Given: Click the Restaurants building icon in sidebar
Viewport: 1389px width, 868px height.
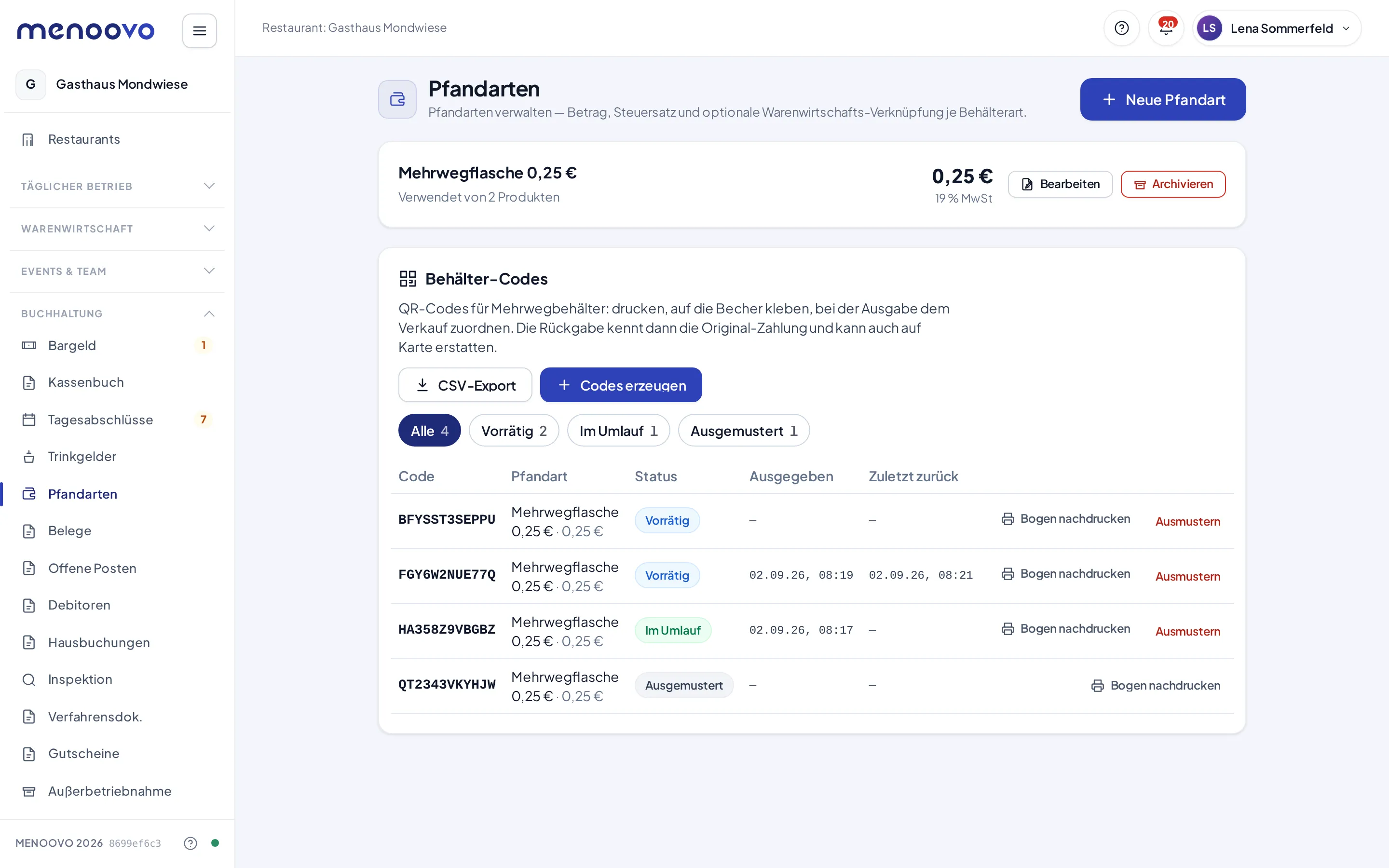Looking at the screenshot, I should pos(28,139).
